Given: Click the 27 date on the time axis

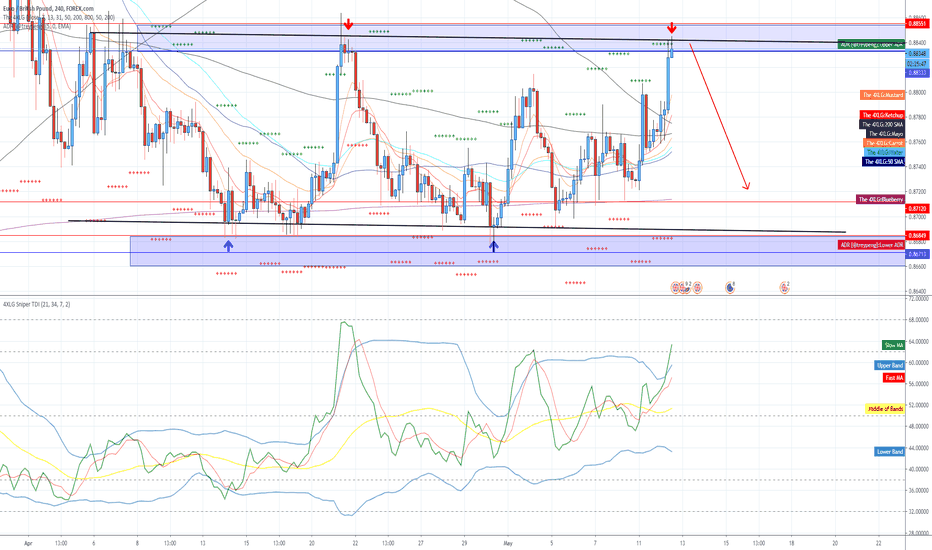Looking at the screenshot, I should (420, 543).
